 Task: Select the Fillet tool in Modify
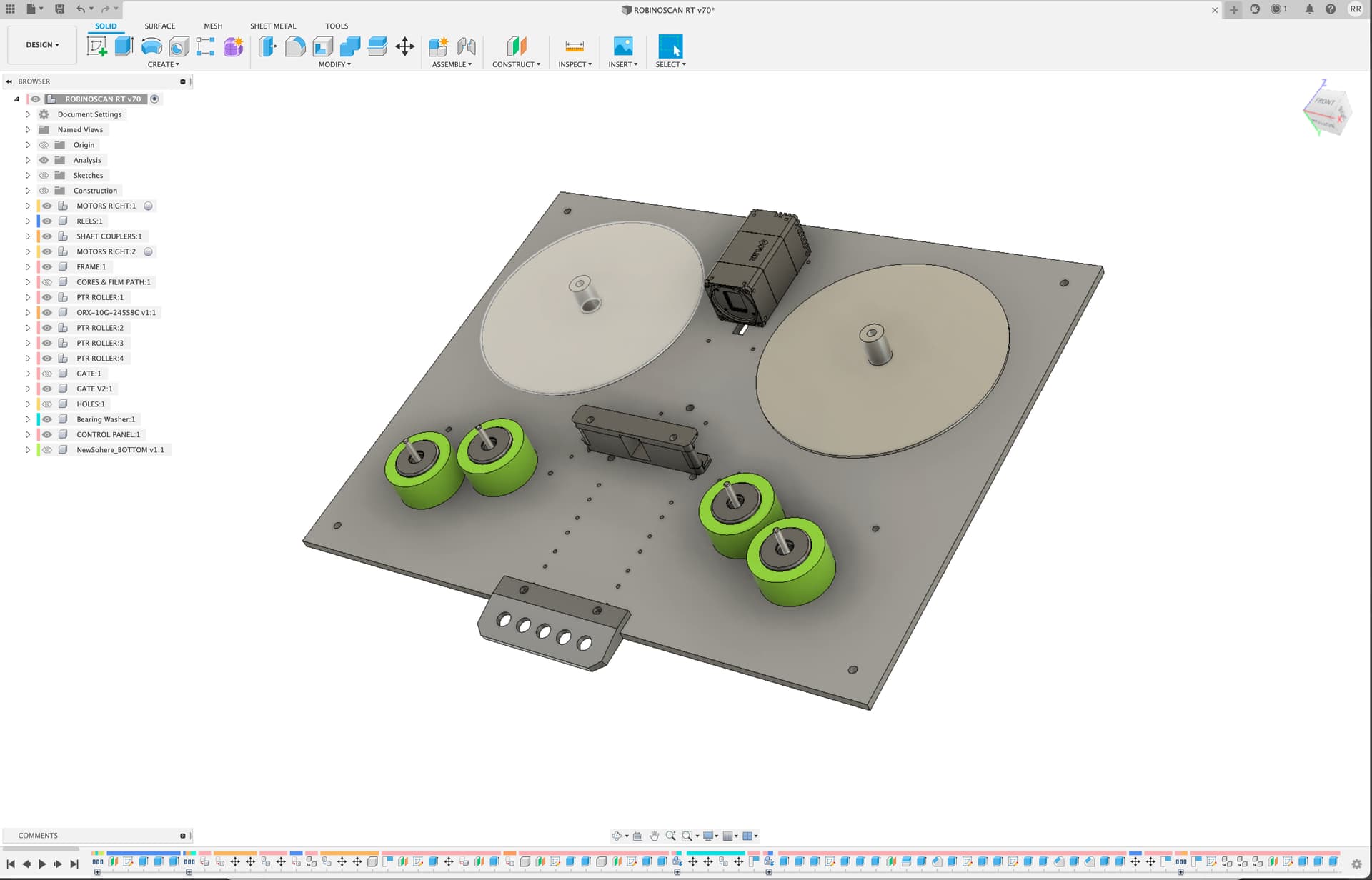coord(295,46)
